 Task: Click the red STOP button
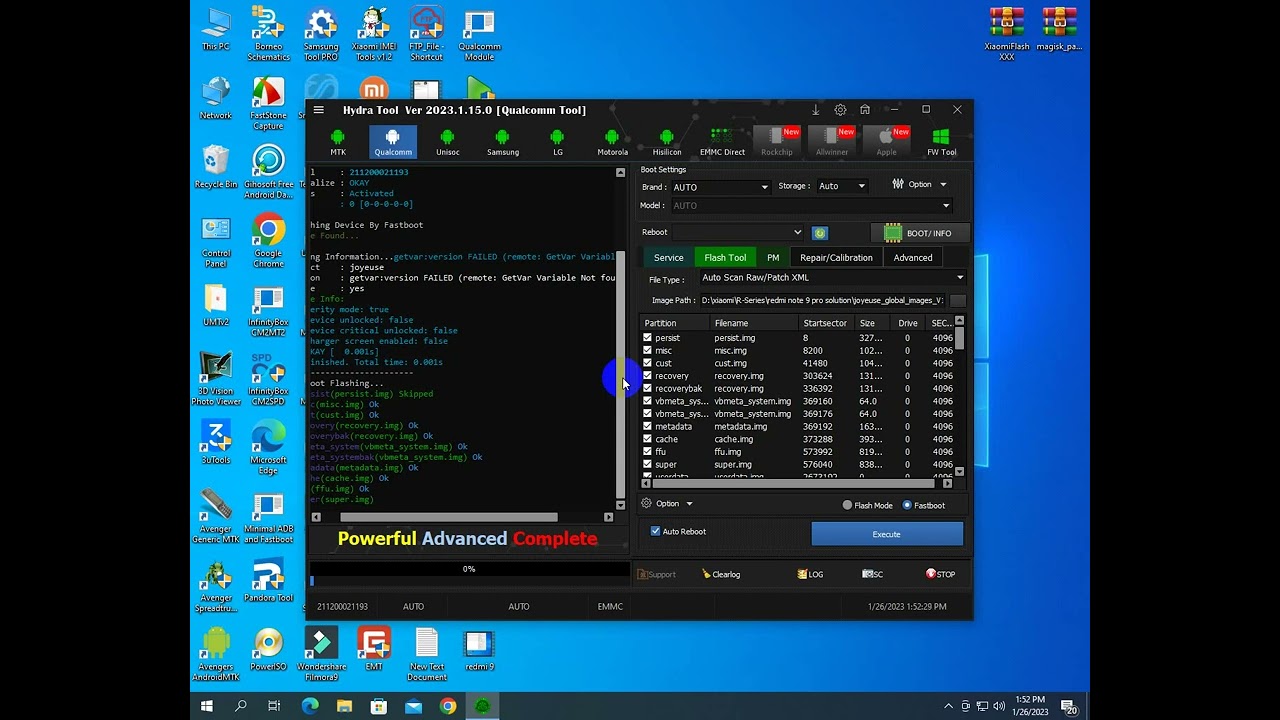tap(940, 574)
